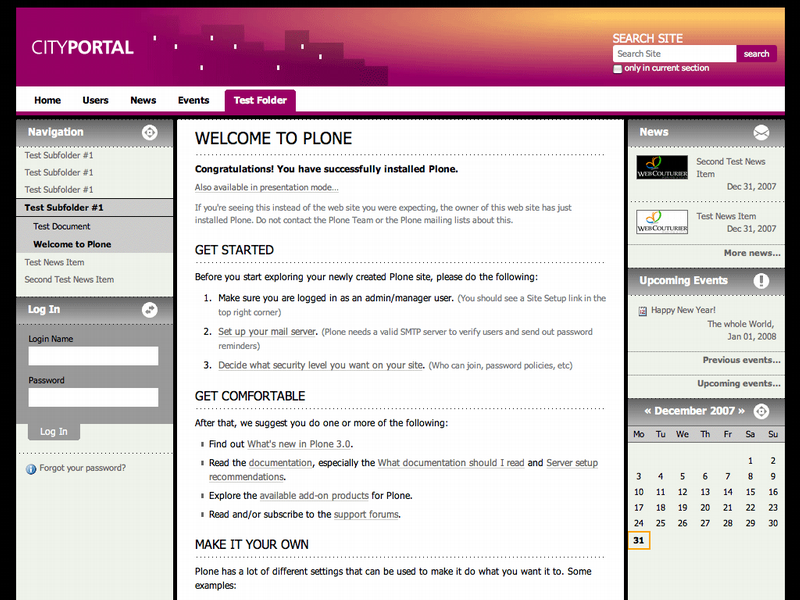Click the Log In portlet key icon

point(149,310)
